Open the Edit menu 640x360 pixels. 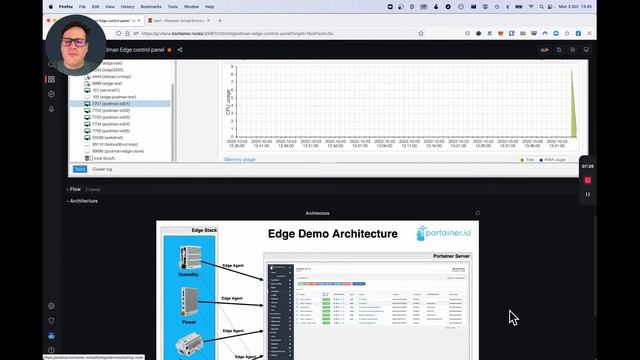(96, 7)
